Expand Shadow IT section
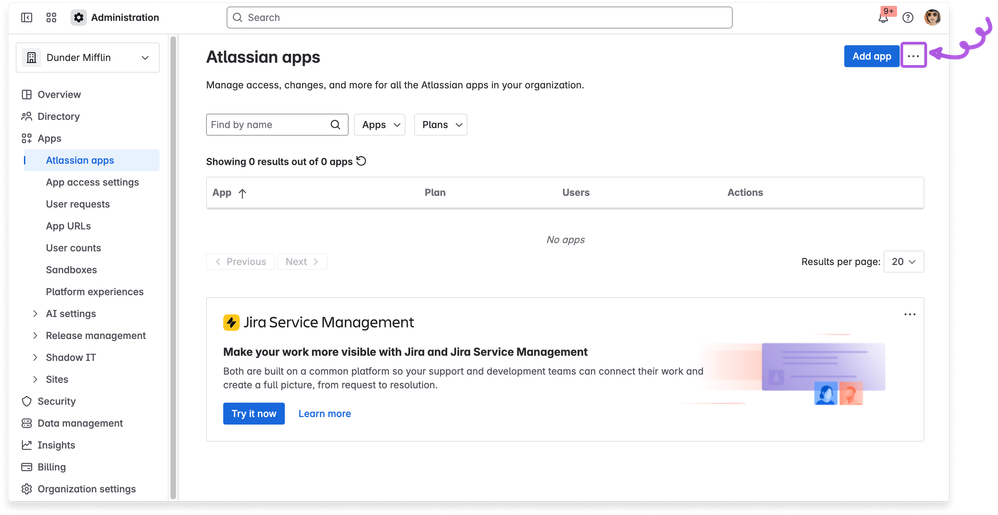The width and height of the screenshot is (998, 515). (x=36, y=358)
